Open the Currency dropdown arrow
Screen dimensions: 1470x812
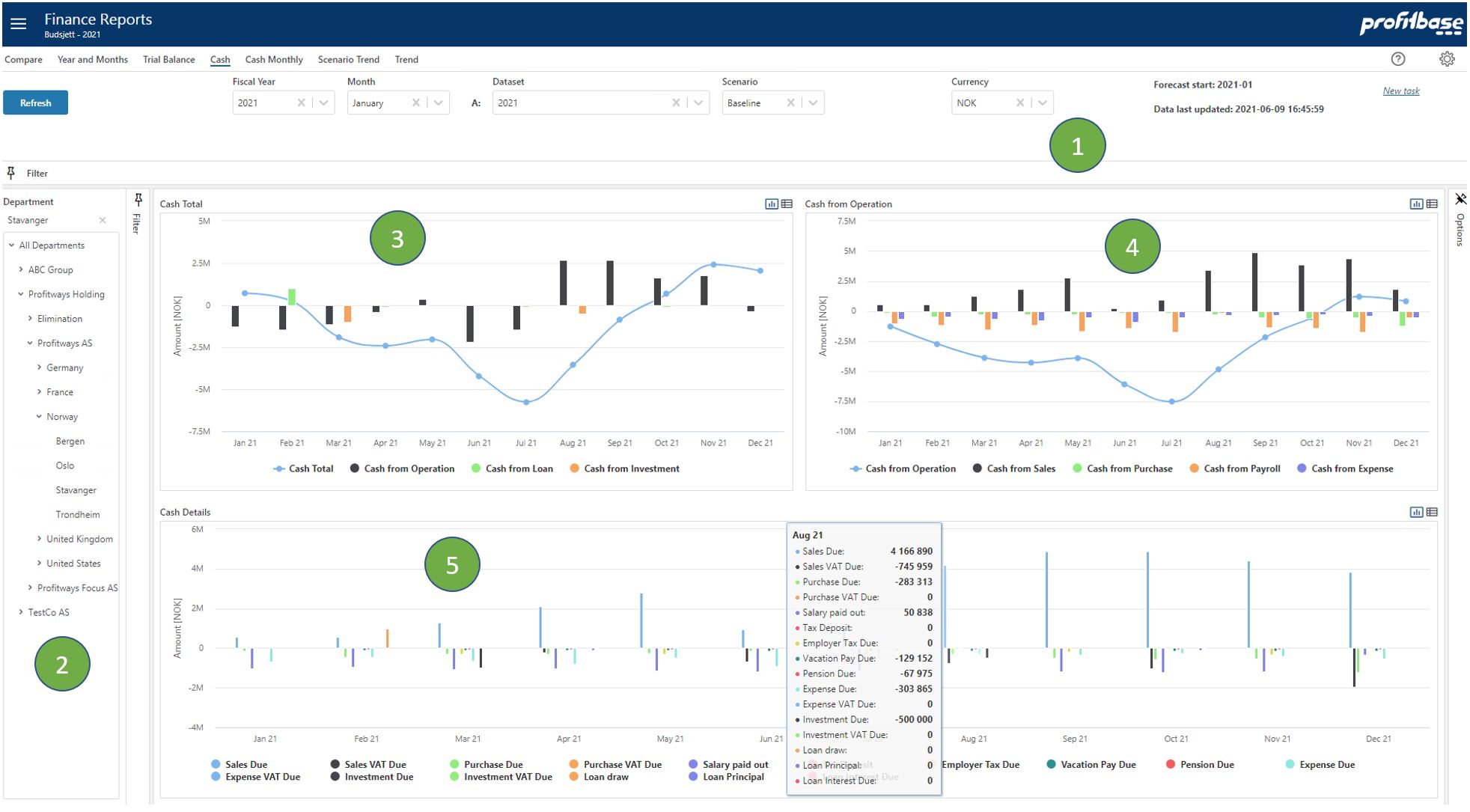click(1043, 103)
